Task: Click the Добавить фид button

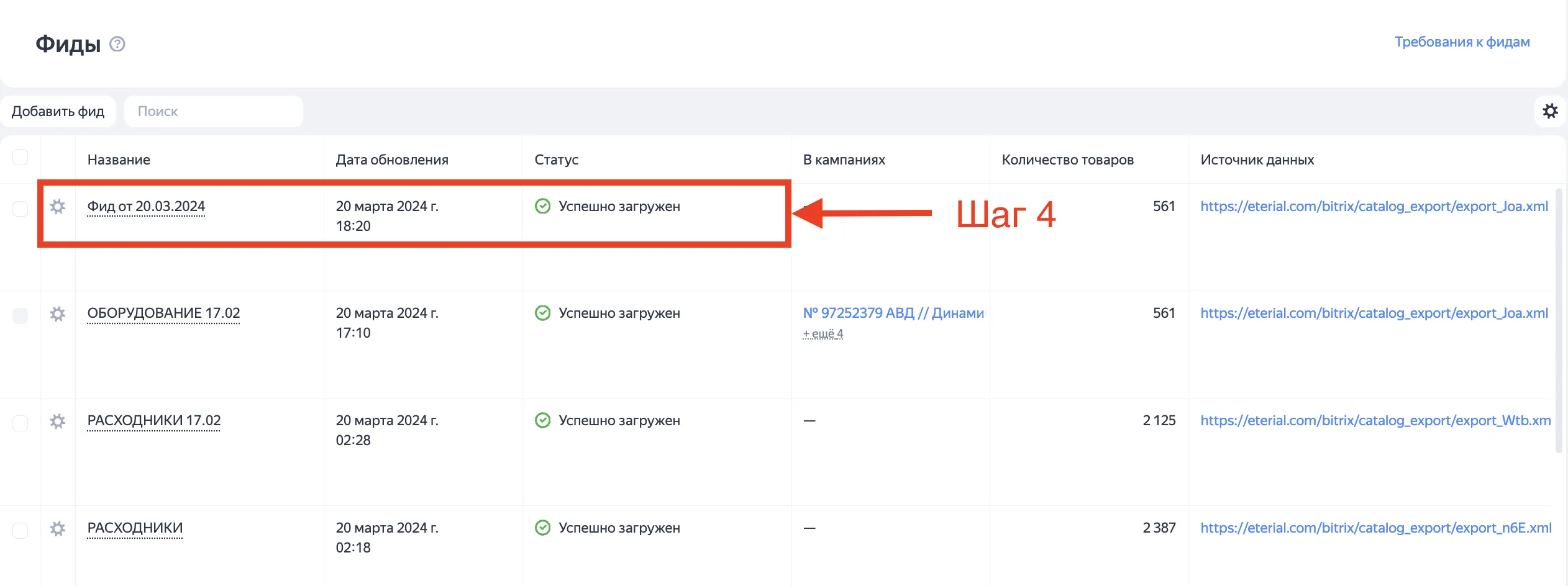Action: pos(59,110)
